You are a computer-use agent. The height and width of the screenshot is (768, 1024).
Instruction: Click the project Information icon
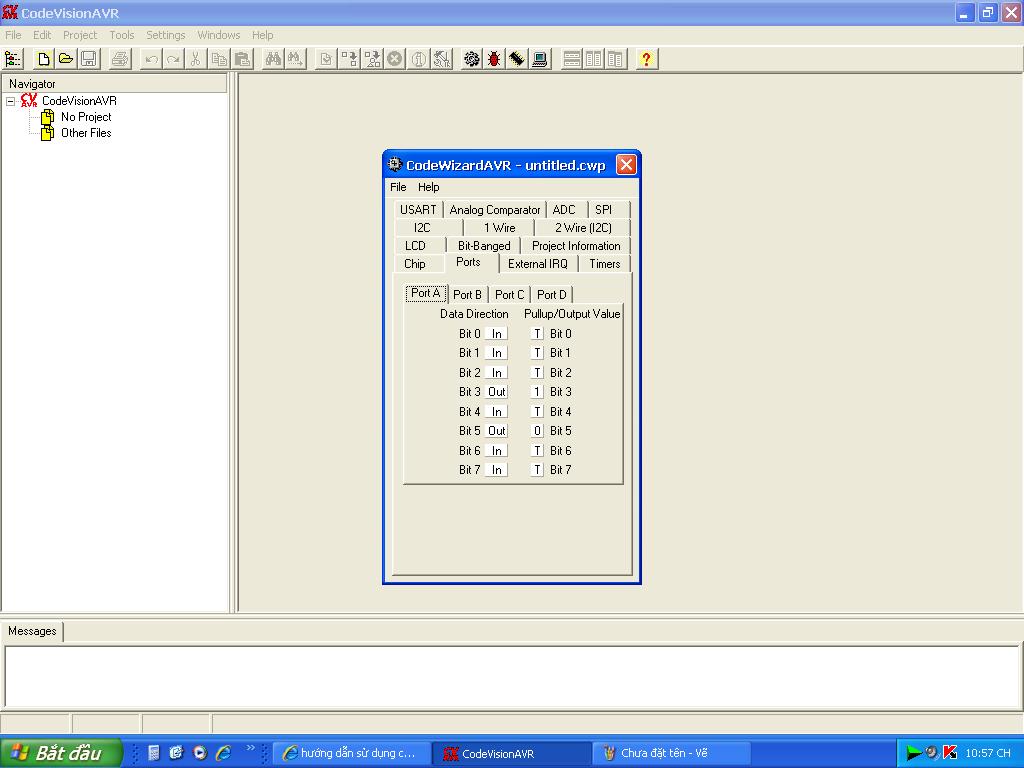419,59
